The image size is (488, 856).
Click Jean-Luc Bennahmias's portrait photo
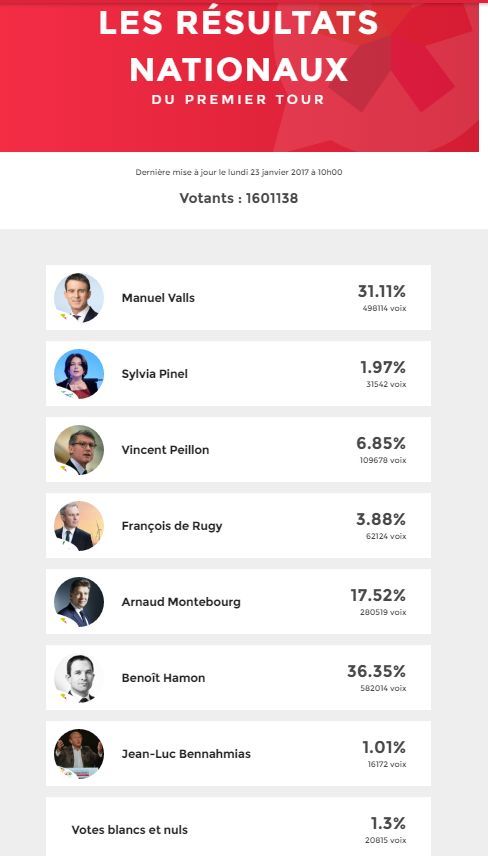click(79, 753)
